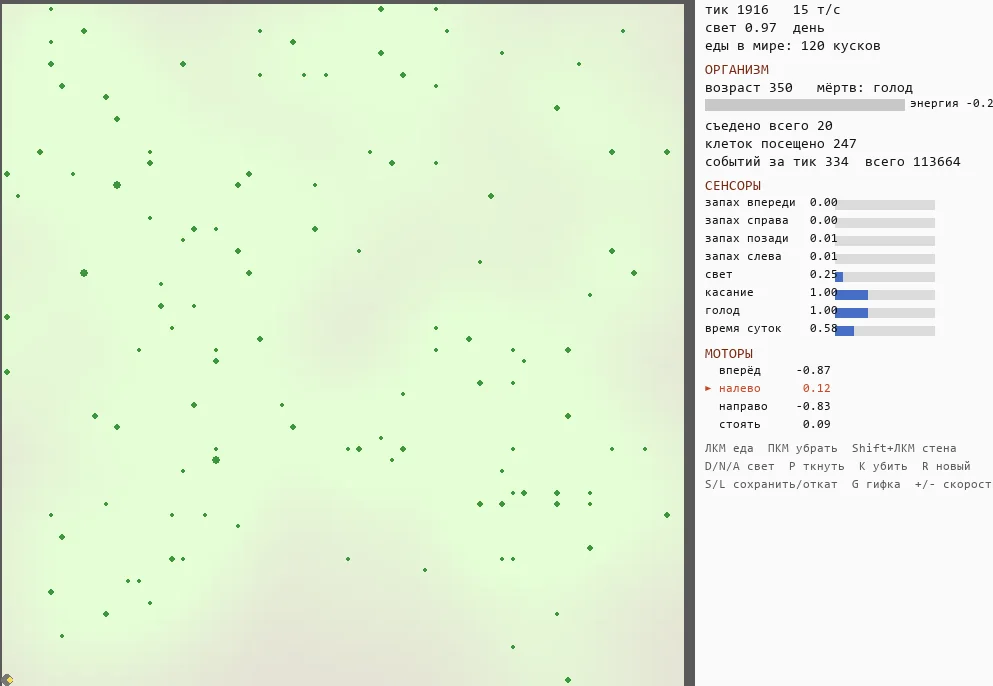Click the свет 0.97 readout
This screenshot has height=686, width=993.
740,28
